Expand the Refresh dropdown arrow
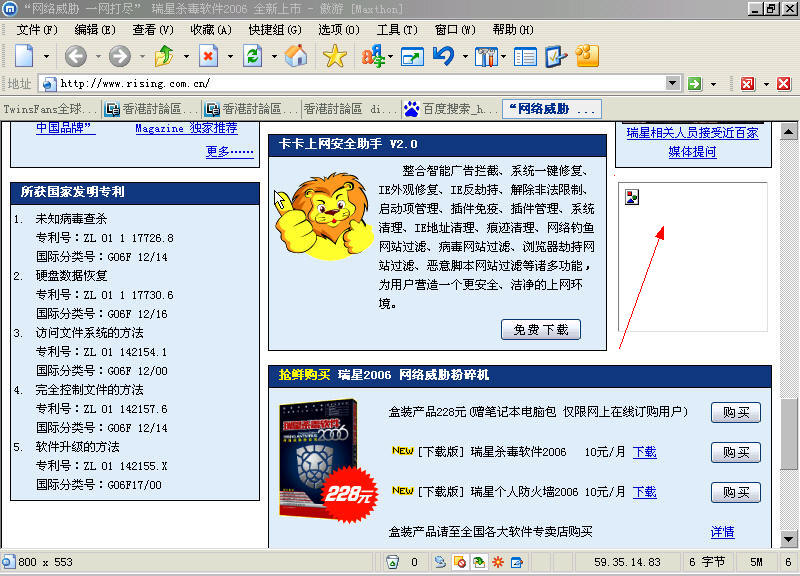800x576 pixels. tap(274, 56)
